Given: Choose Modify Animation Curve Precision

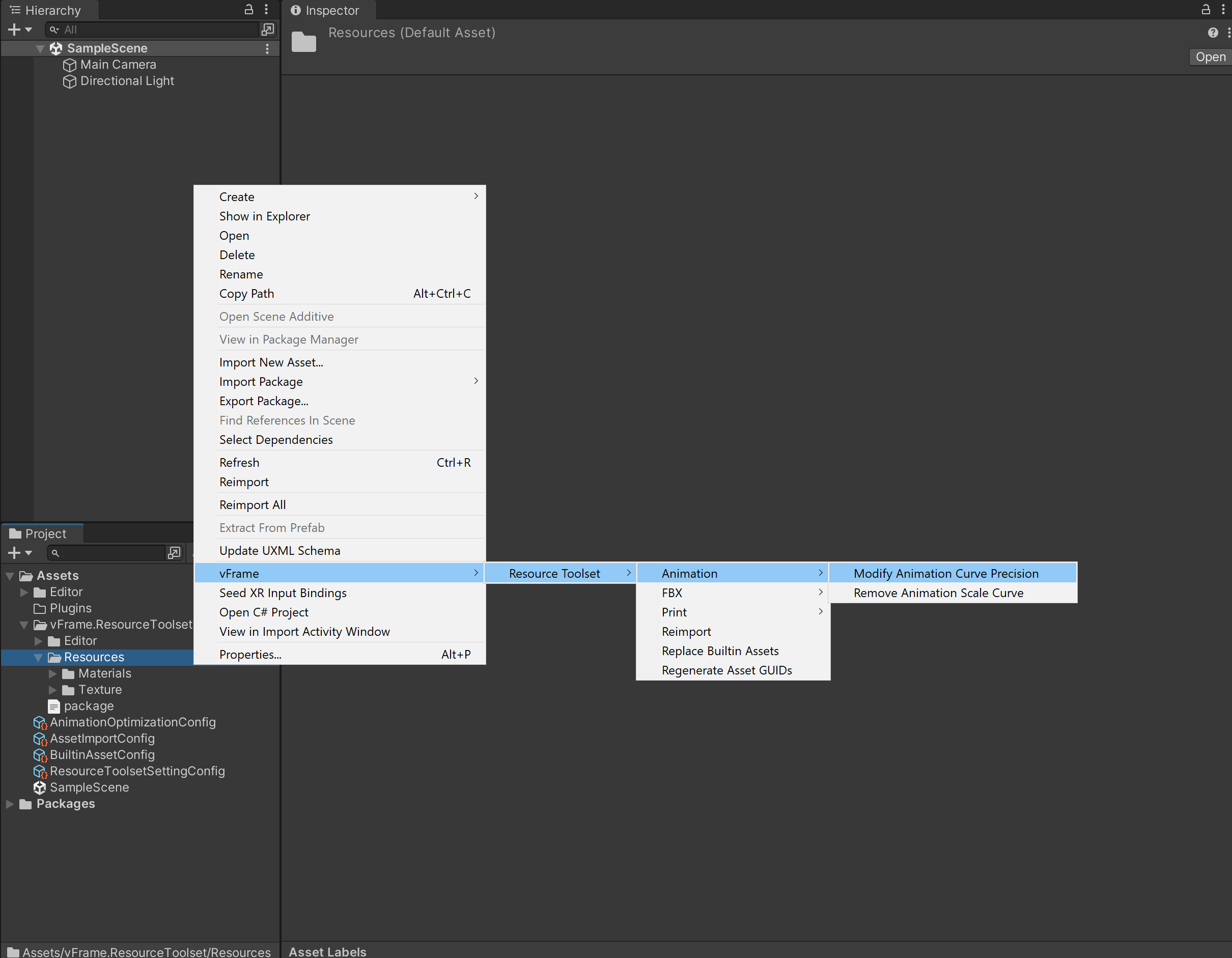Looking at the screenshot, I should 945,573.
